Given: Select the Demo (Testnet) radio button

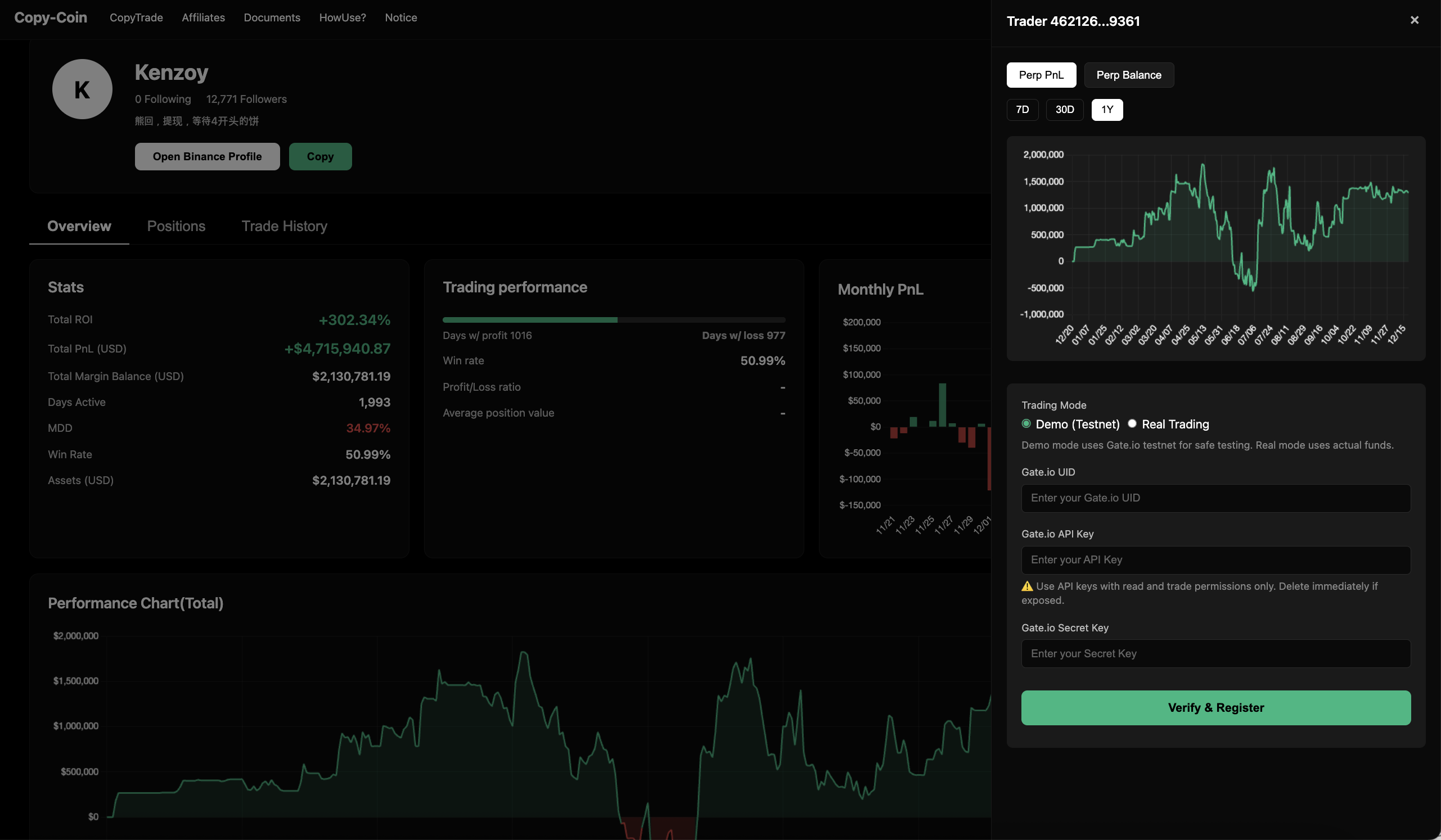Looking at the screenshot, I should click(x=1026, y=423).
